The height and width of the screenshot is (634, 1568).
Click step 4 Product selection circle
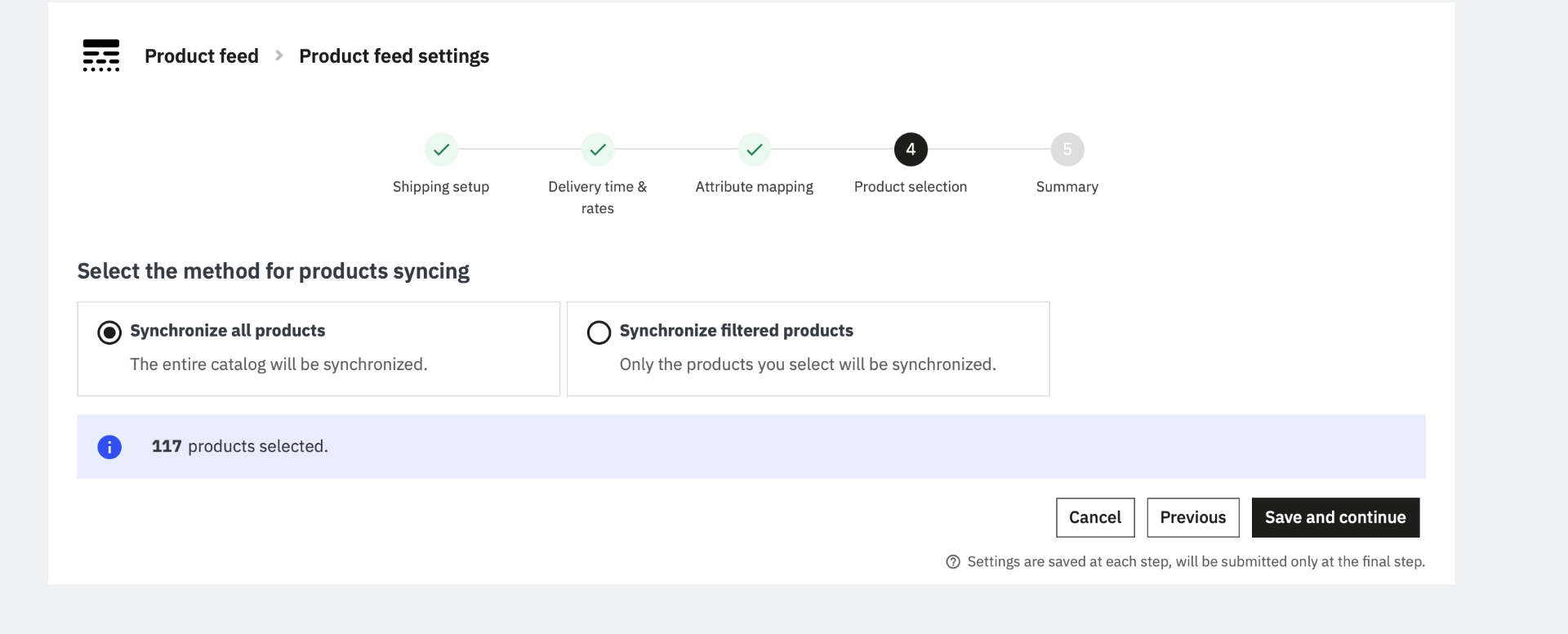tap(911, 150)
